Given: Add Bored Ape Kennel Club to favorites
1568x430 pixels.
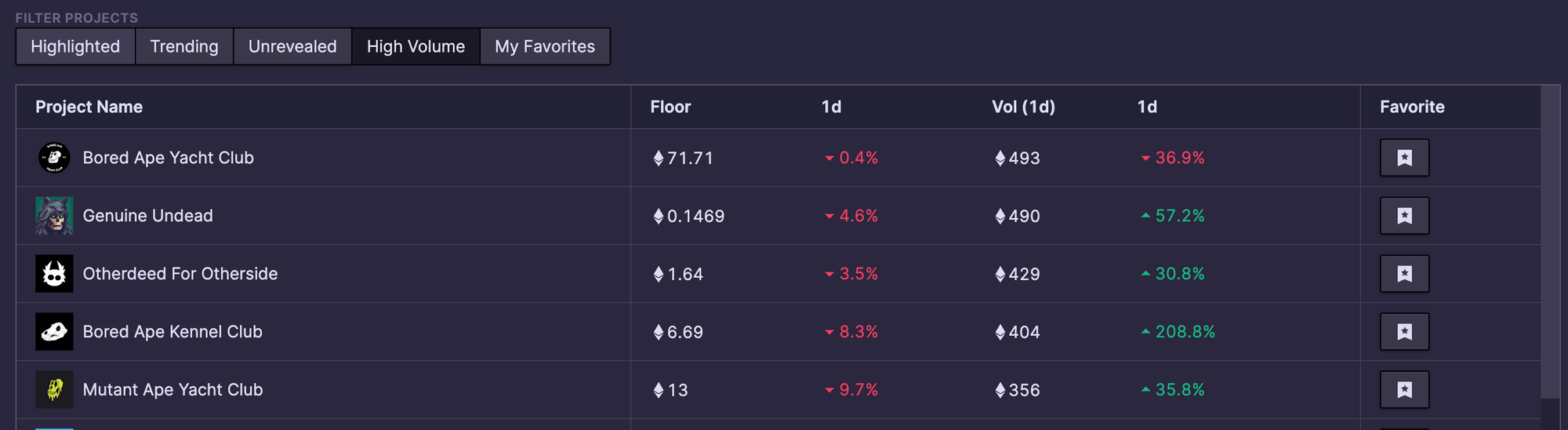Looking at the screenshot, I should [1404, 332].
